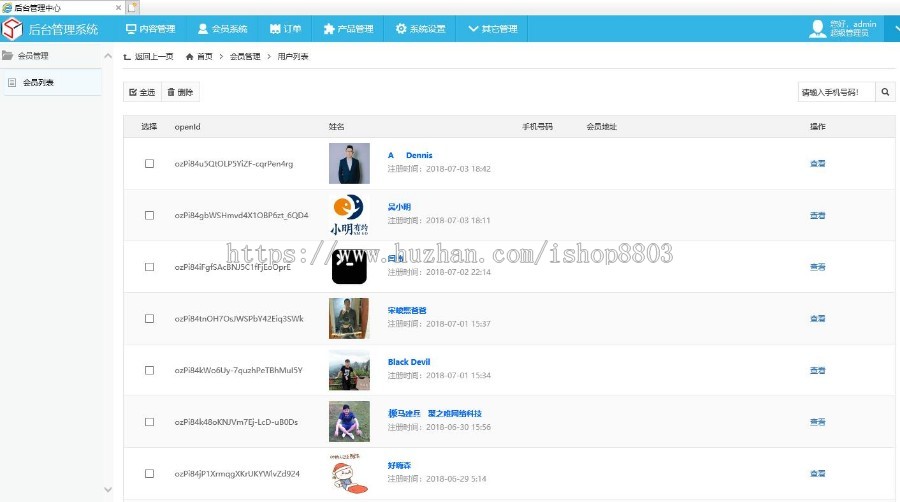Focus the phone number search field
Image resolution: width=900 pixels, height=502 pixels.
click(x=836, y=92)
